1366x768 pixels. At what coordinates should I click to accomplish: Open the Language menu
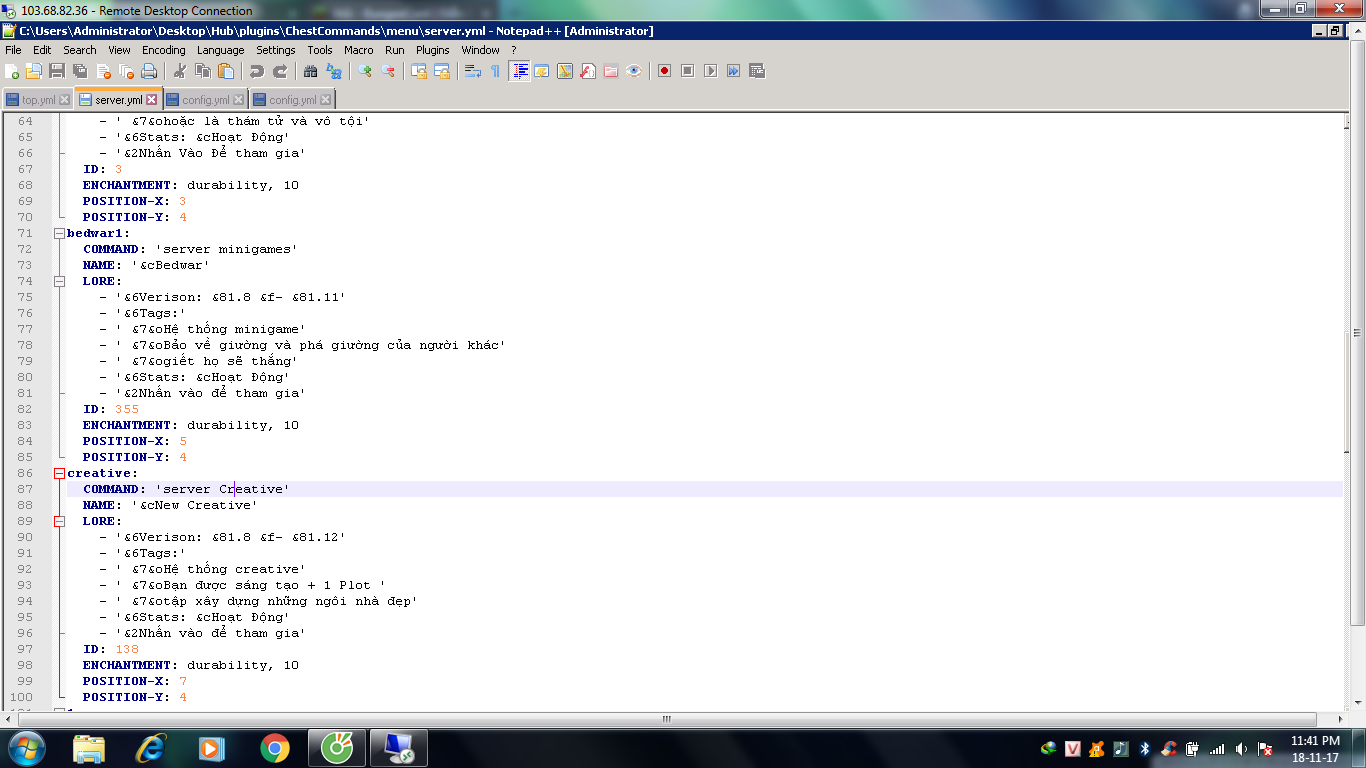pos(220,50)
